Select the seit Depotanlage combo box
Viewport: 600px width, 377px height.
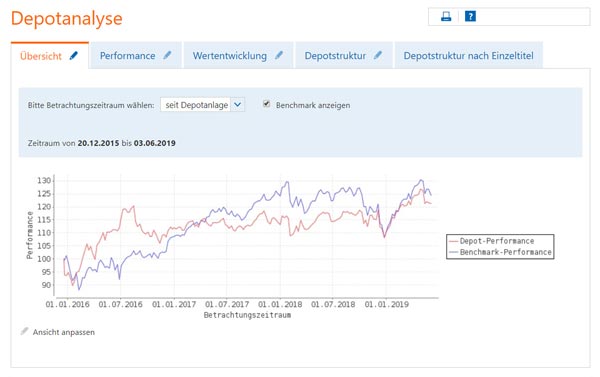(x=202, y=104)
